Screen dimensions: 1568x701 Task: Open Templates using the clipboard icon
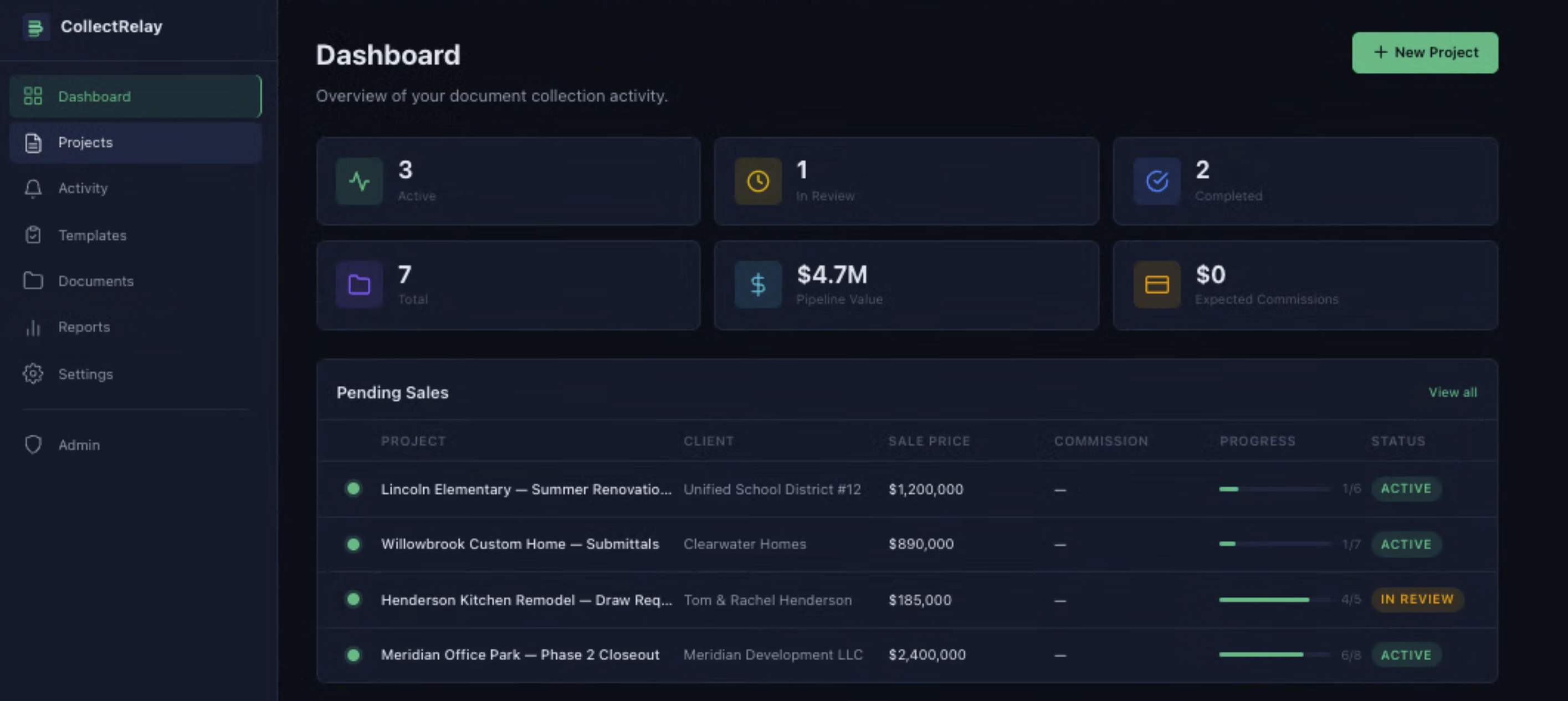click(x=32, y=235)
